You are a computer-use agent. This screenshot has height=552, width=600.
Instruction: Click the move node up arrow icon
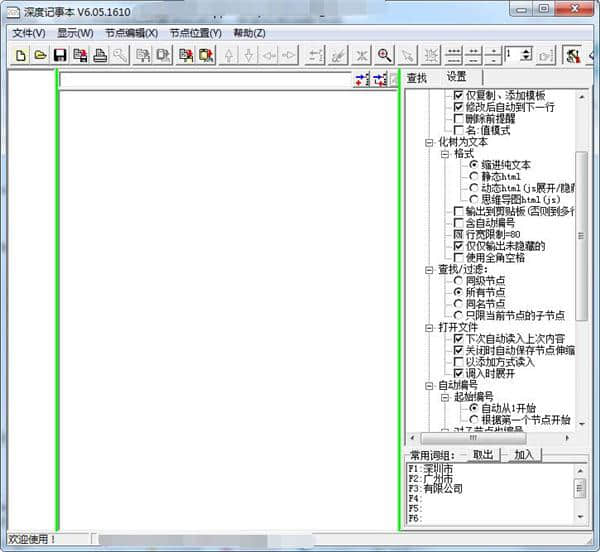pos(229,55)
